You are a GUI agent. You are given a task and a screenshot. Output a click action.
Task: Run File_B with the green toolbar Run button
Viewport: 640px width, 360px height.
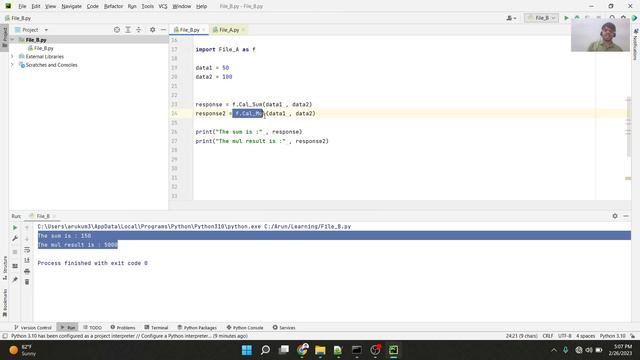566,18
